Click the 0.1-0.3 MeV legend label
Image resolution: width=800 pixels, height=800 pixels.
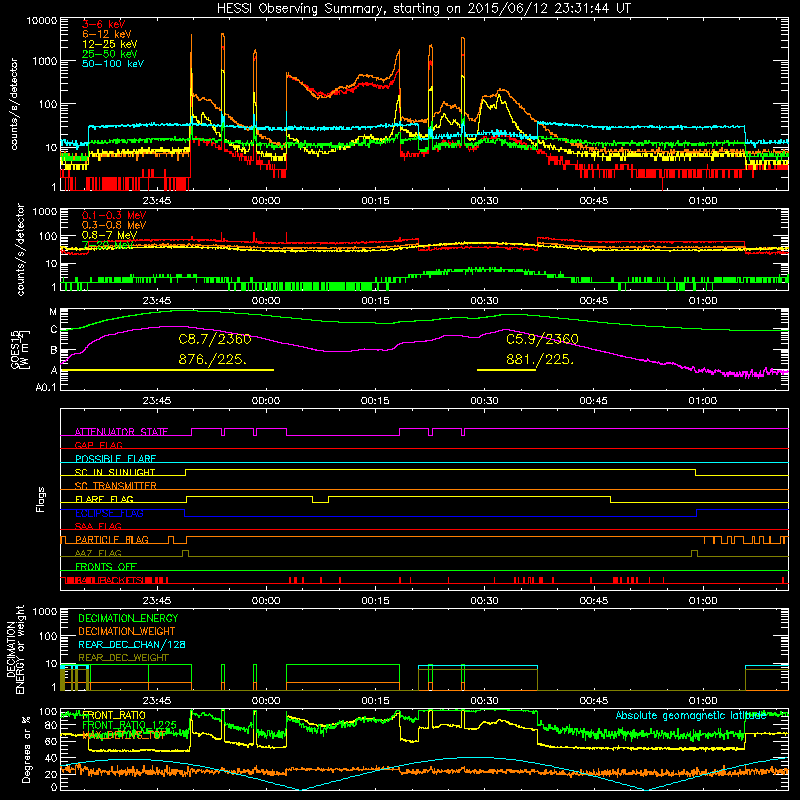[x=114, y=215]
